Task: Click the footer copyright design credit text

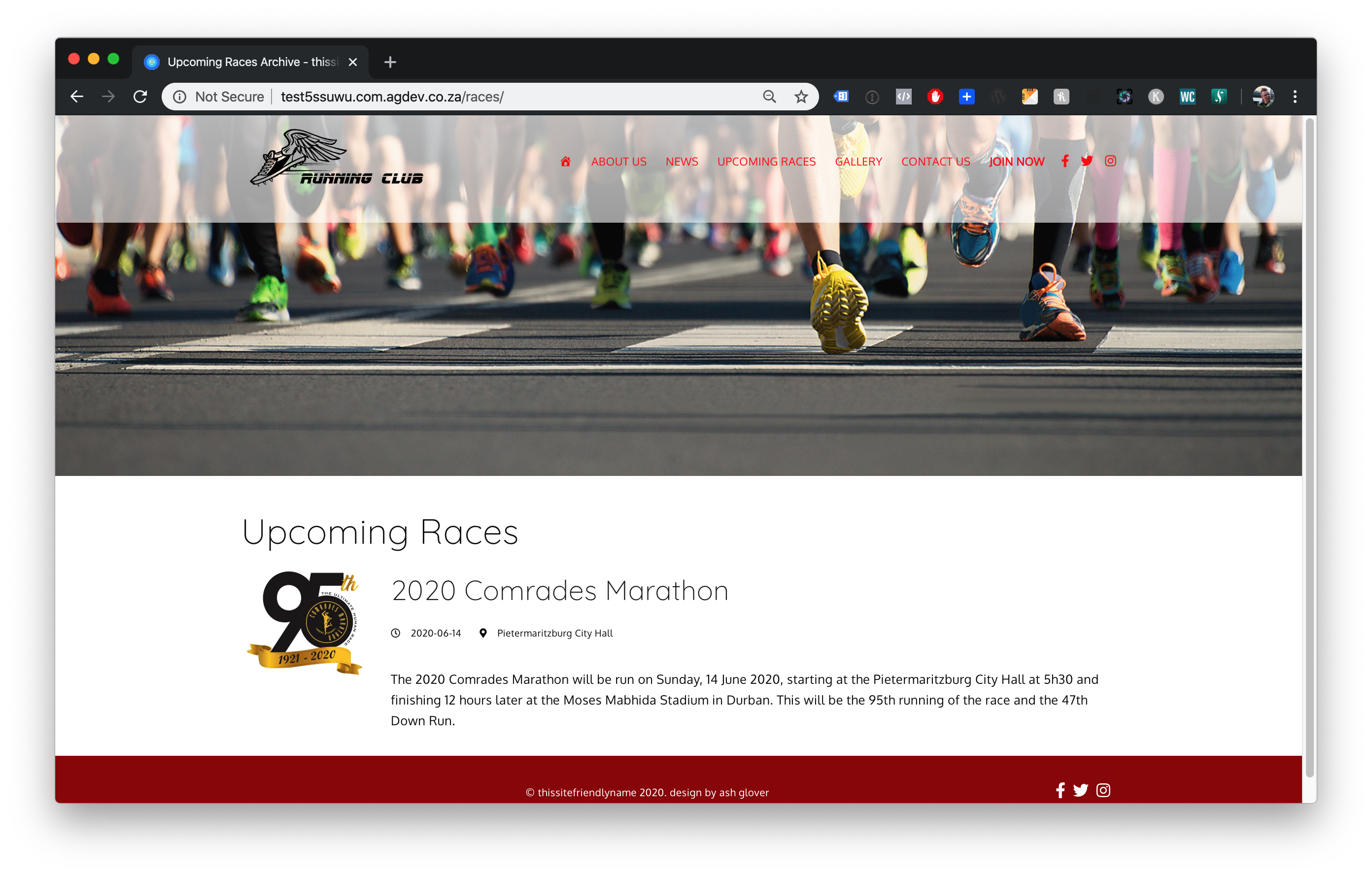Action: [647, 792]
